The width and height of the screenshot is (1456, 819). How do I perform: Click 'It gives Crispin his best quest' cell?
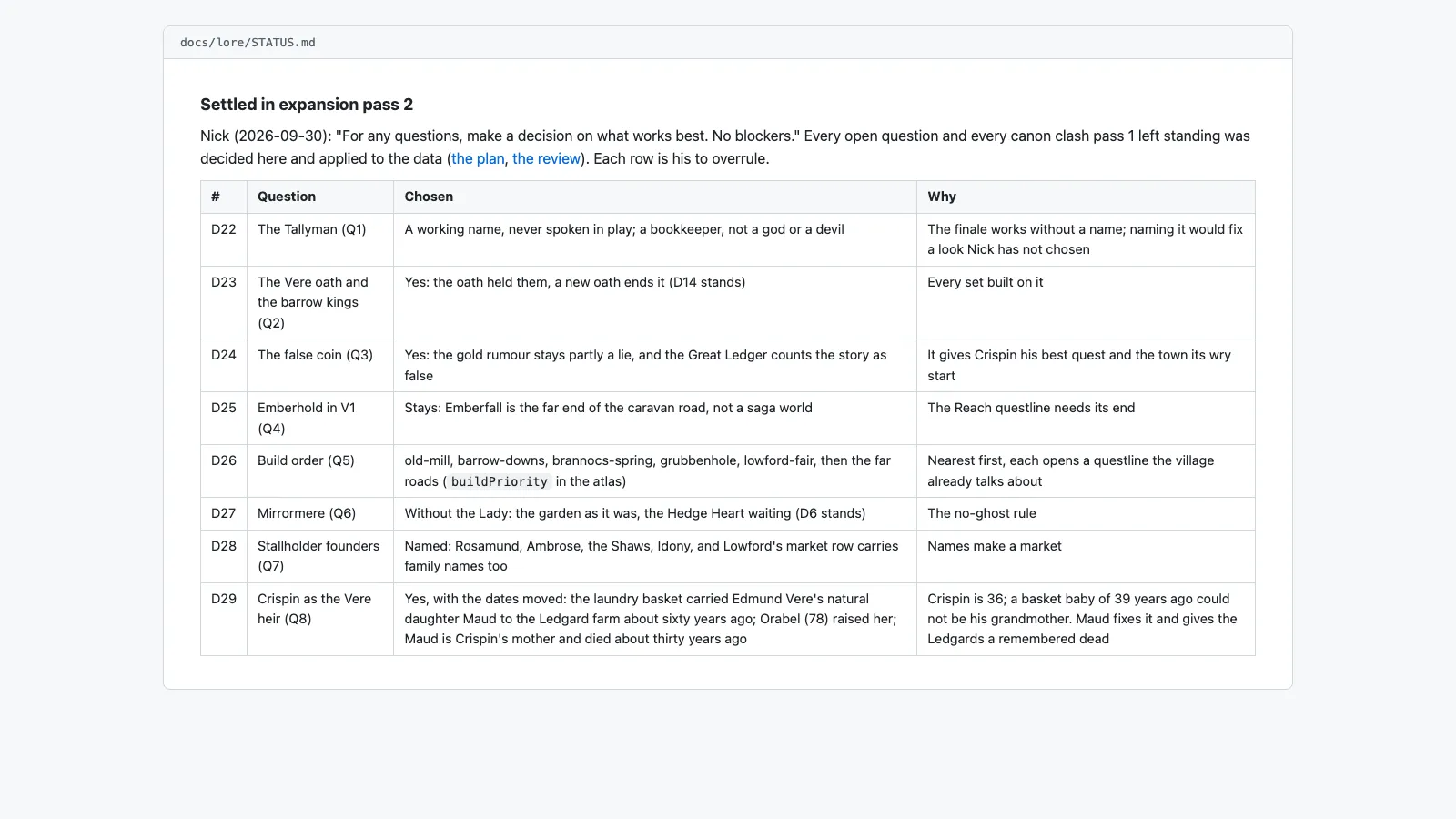1086,366
